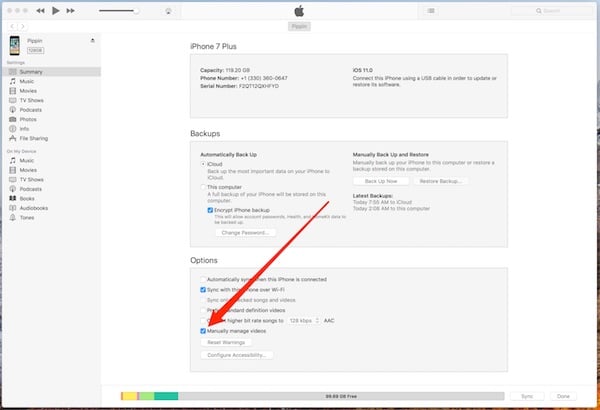The width and height of the screenshot is (600, 410).
Task: Go back with the left navigation arrow
Action: click(x=12, y=26)
